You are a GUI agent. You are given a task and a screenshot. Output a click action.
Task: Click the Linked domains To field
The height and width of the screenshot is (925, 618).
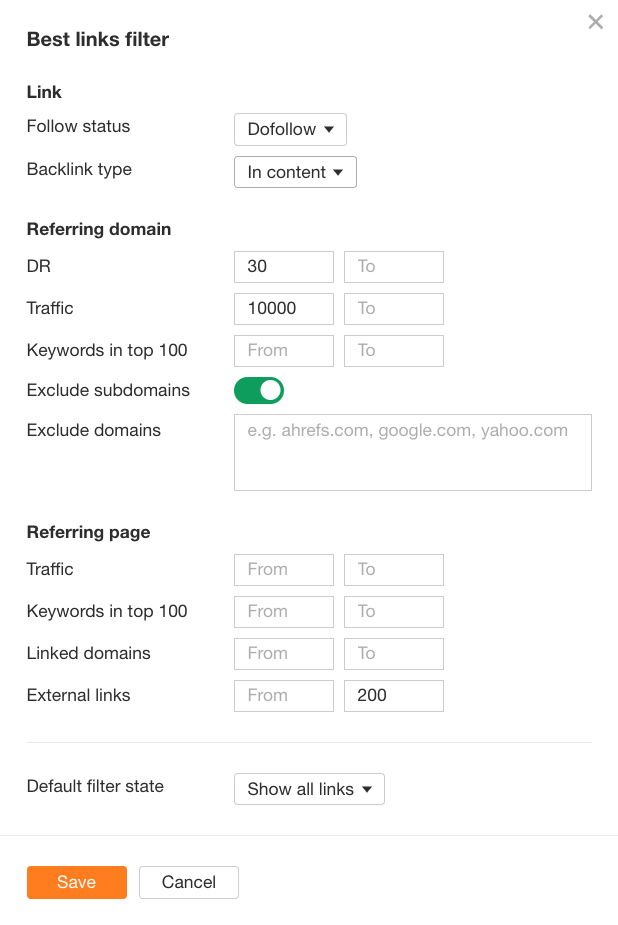click(393, 653)
